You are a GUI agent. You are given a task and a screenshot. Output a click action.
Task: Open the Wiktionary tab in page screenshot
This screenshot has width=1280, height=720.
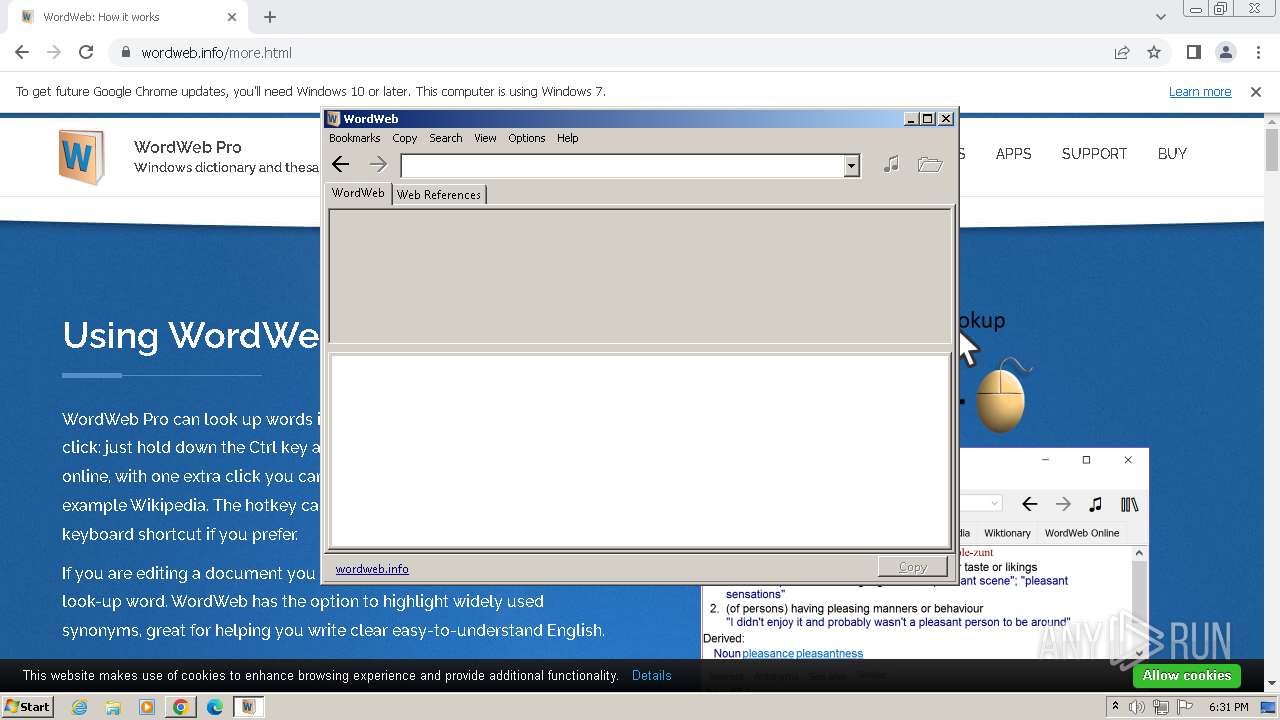click(1007, 533)
